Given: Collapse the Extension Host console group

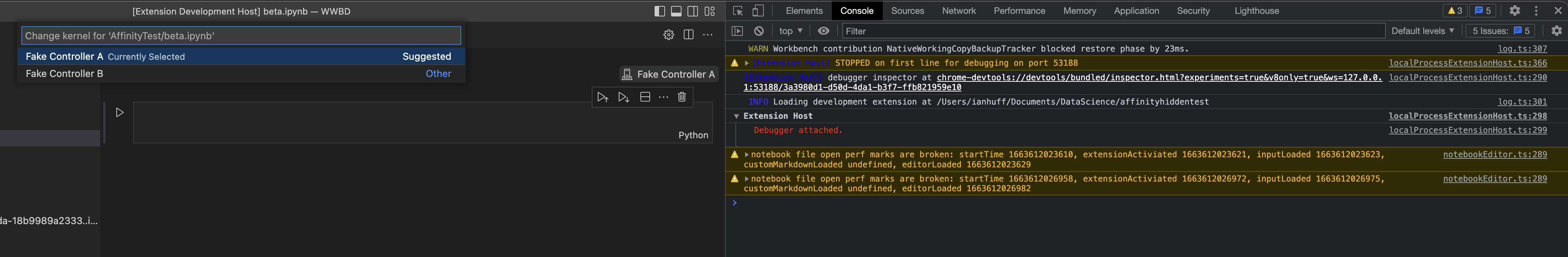Looking at the screenshot, I should tap(736, 116).
